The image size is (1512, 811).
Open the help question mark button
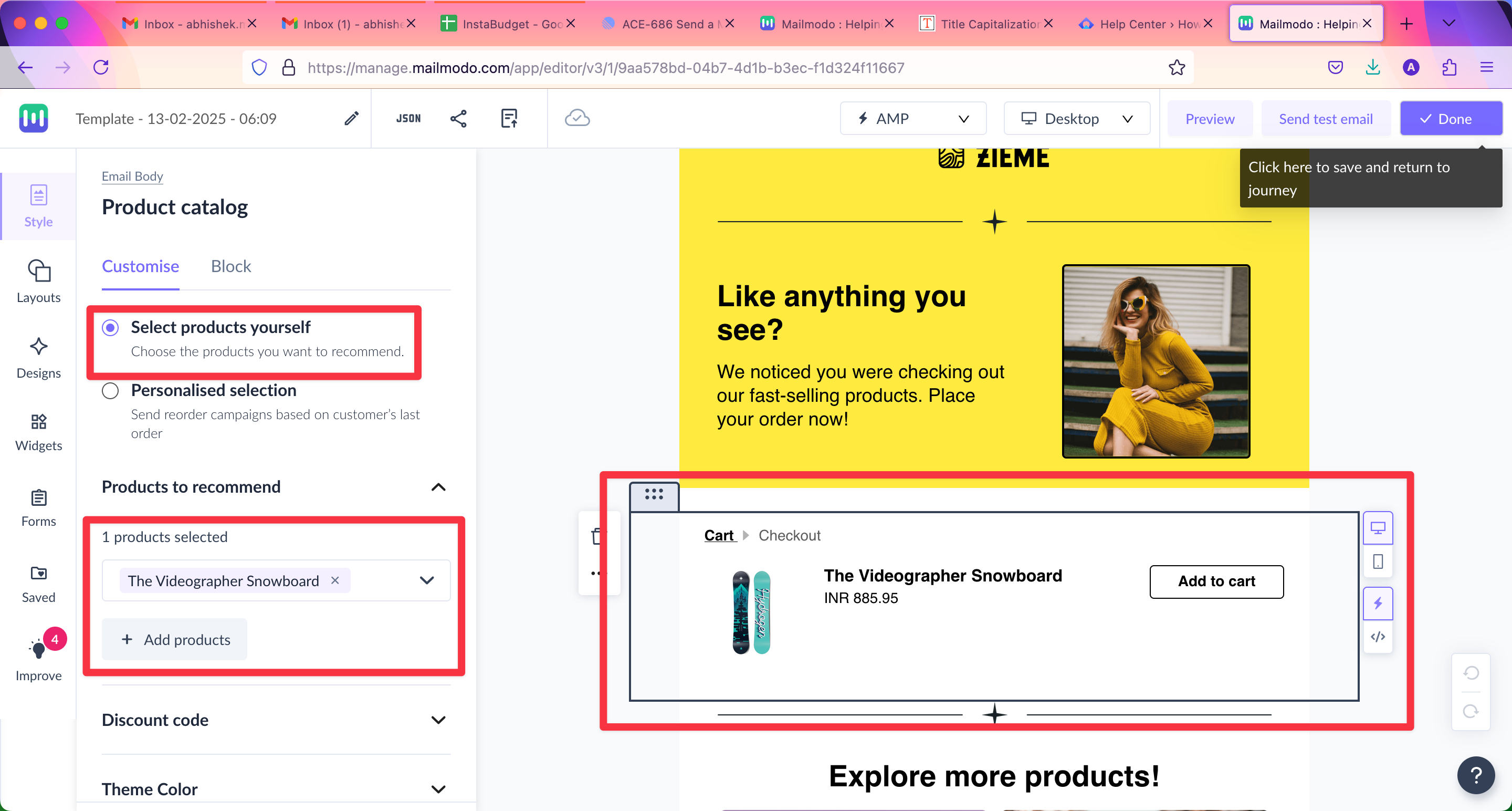click(x=1476, y=775)
